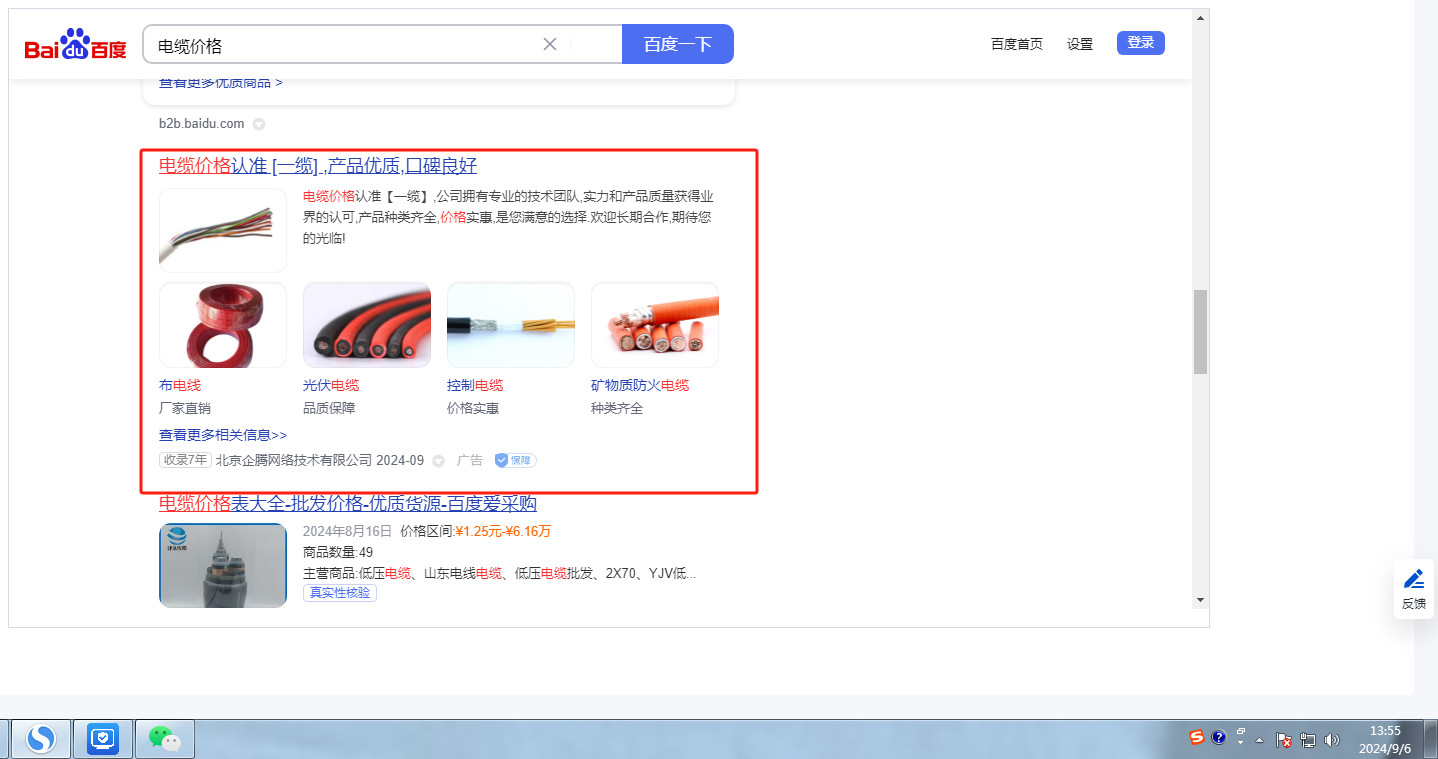Click the Baidu logo

coord(76,45)
